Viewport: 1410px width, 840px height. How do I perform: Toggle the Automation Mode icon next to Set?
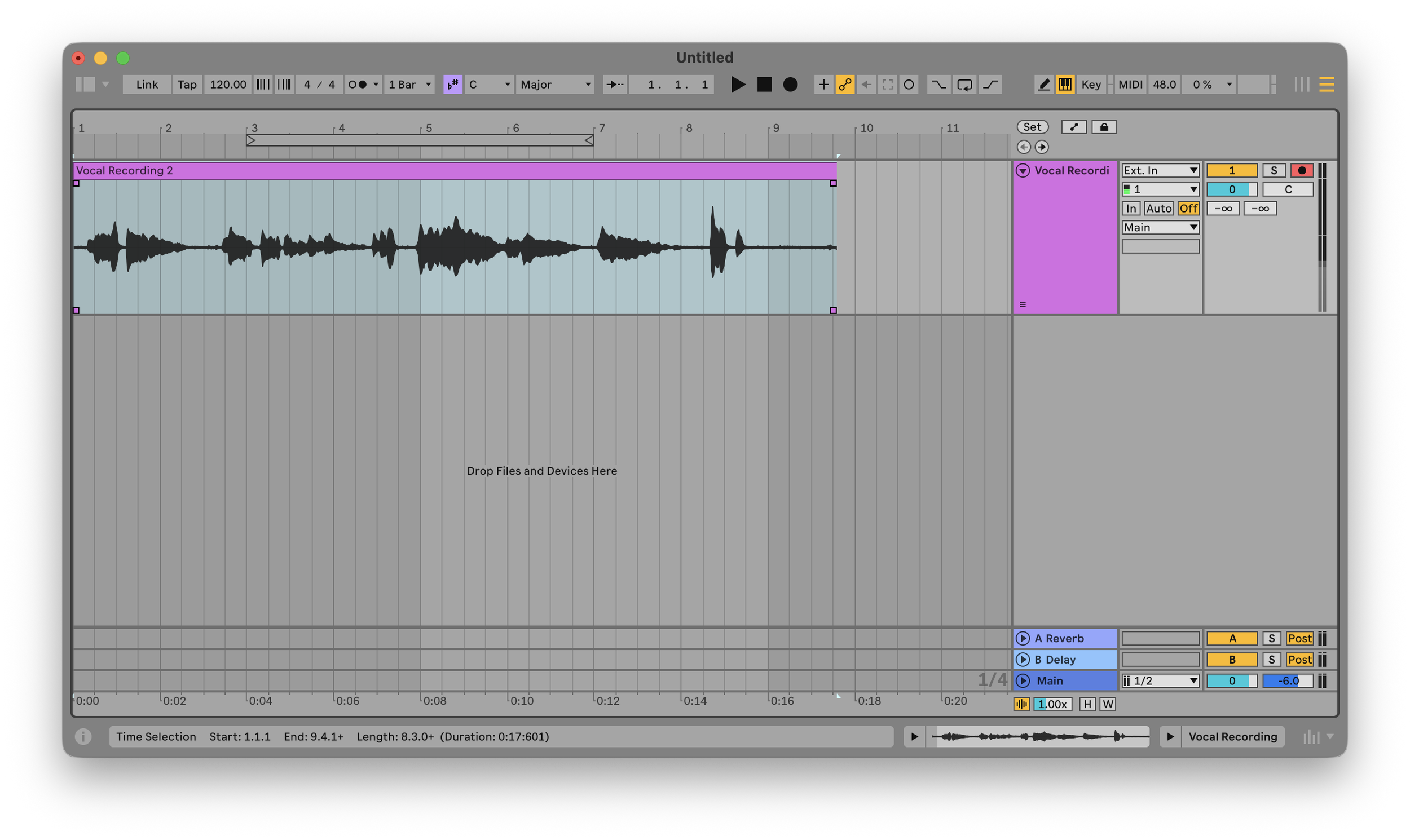pos(1074,127)
